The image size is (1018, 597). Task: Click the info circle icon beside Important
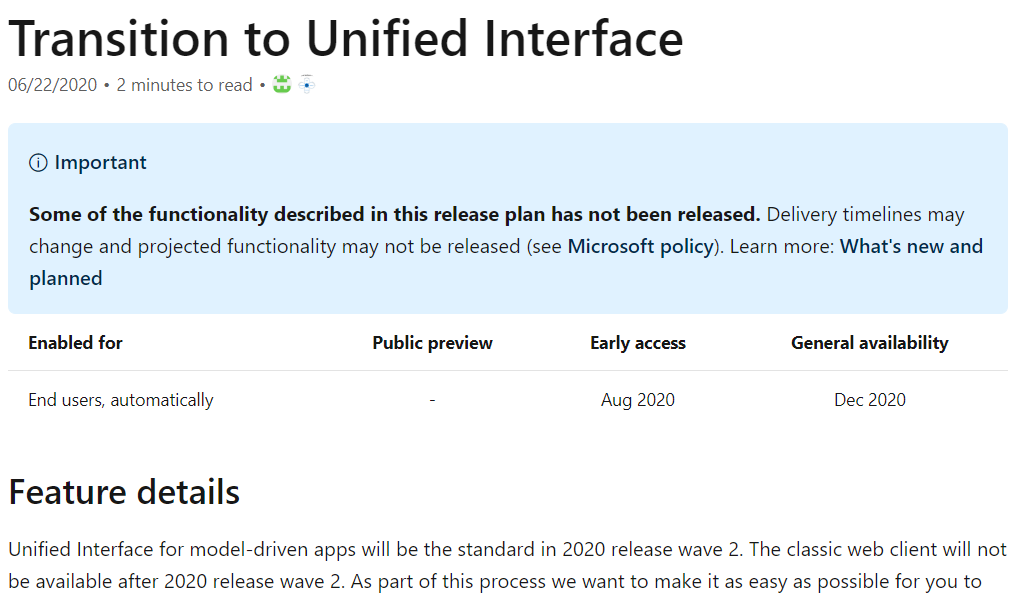tap(38, 163)
